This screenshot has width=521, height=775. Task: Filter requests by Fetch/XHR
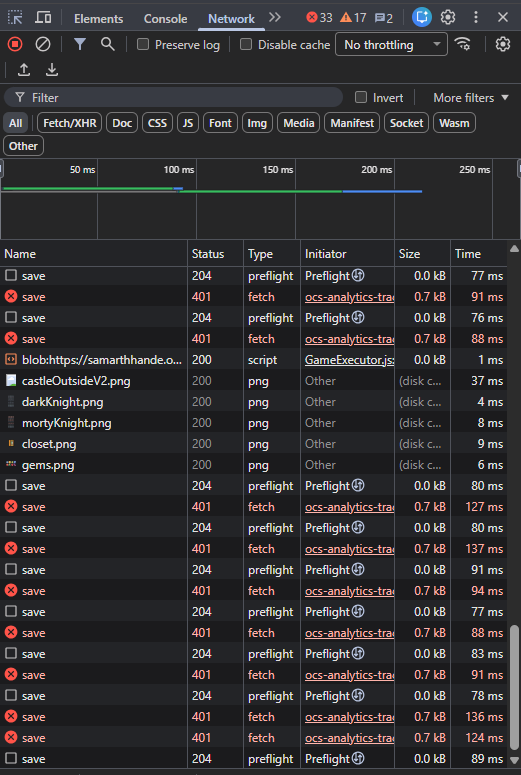(x=70, y=123)
